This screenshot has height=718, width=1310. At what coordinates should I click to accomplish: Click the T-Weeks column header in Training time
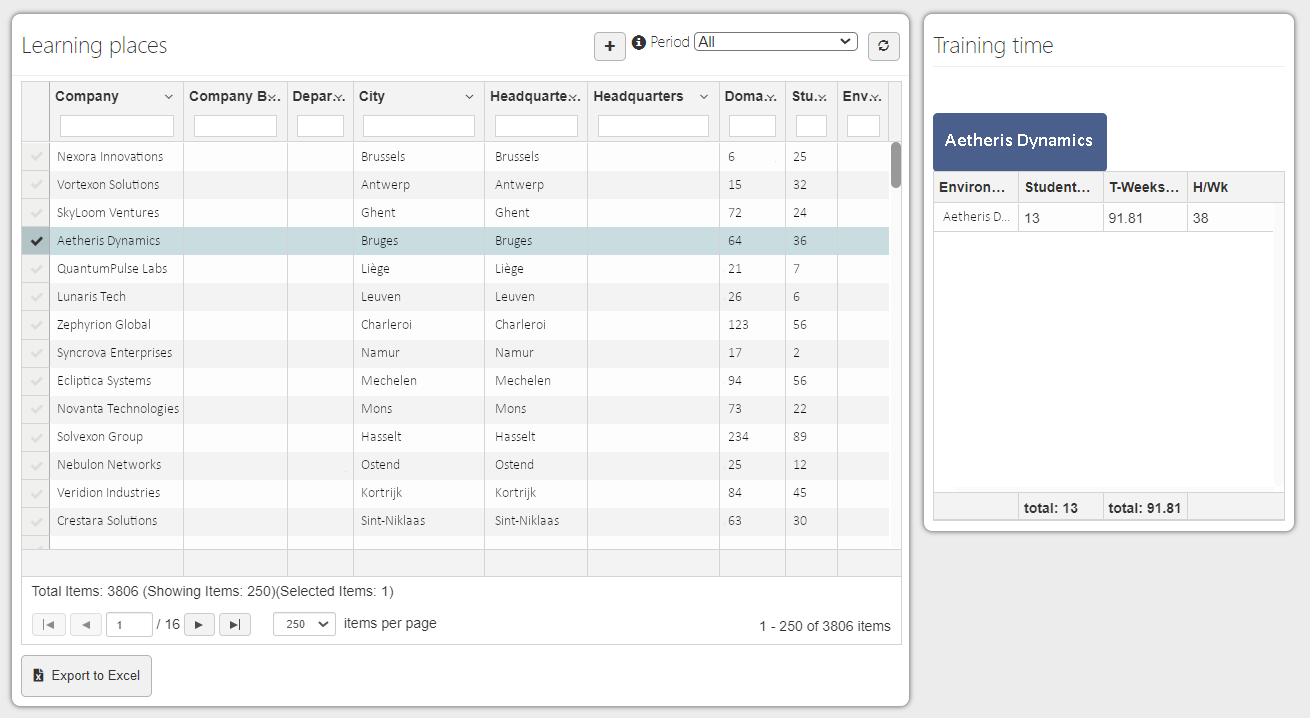(1144, 188)
